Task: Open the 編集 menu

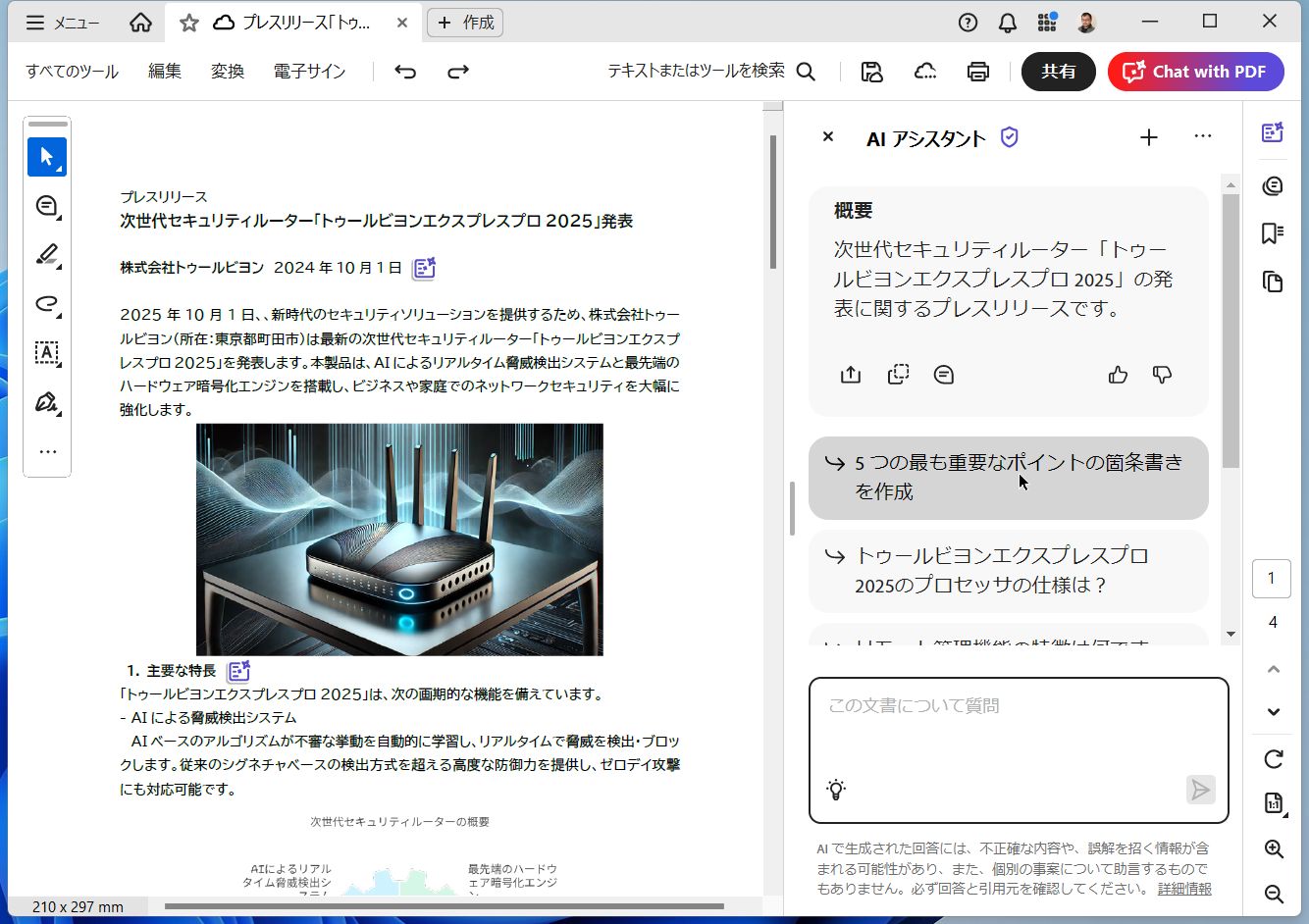Action: point(165,72)
